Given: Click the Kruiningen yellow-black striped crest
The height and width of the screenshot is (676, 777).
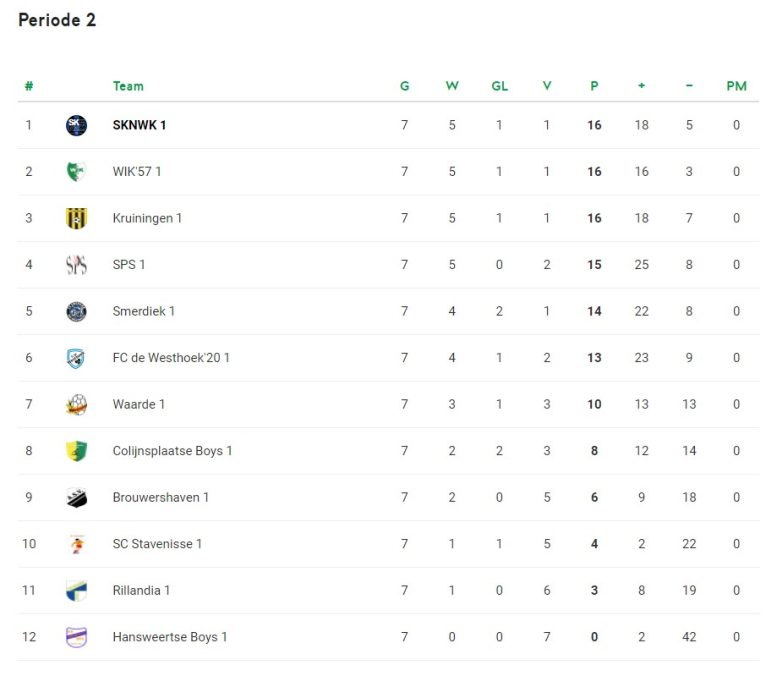Looking at the screenshot, I should tap(76, 218).
